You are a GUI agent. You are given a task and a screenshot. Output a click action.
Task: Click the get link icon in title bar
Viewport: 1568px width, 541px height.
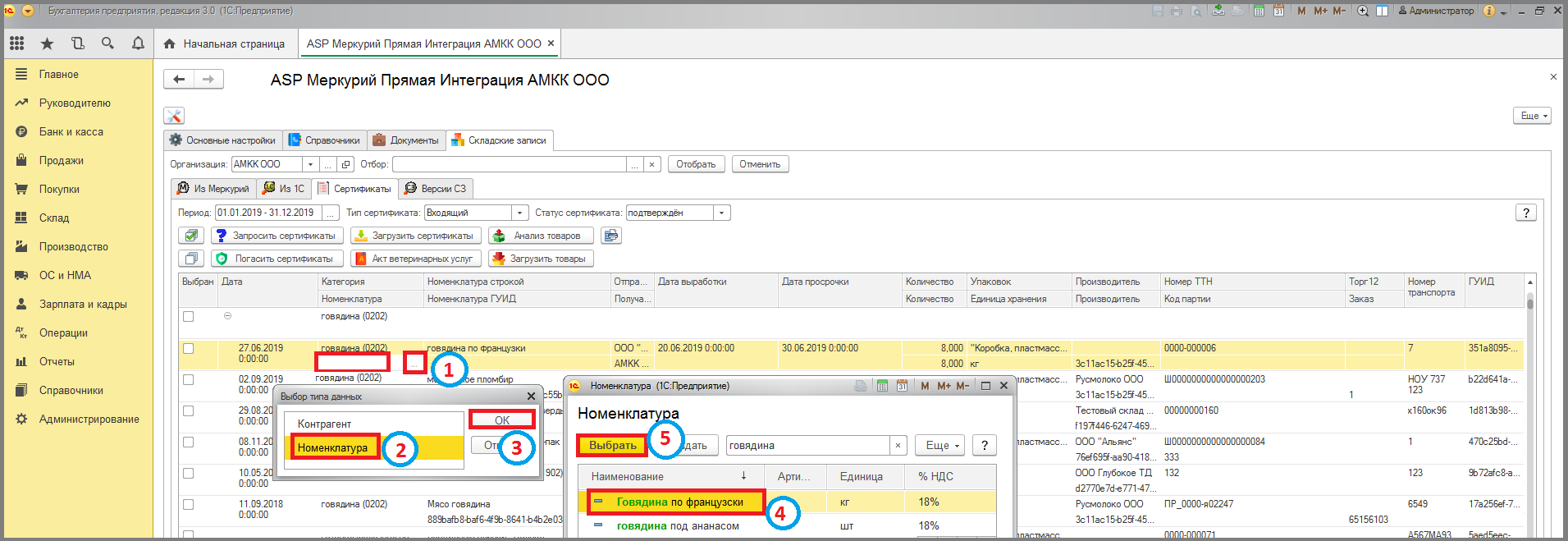point(1218,11)
